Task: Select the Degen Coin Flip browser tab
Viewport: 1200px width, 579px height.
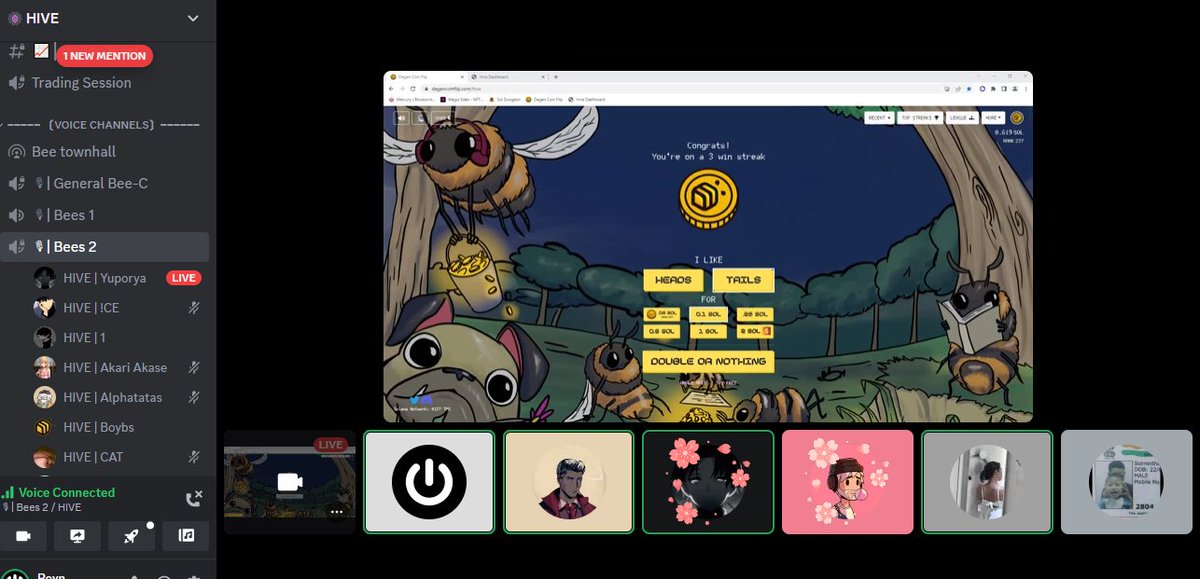Action: tap(426, 76)
